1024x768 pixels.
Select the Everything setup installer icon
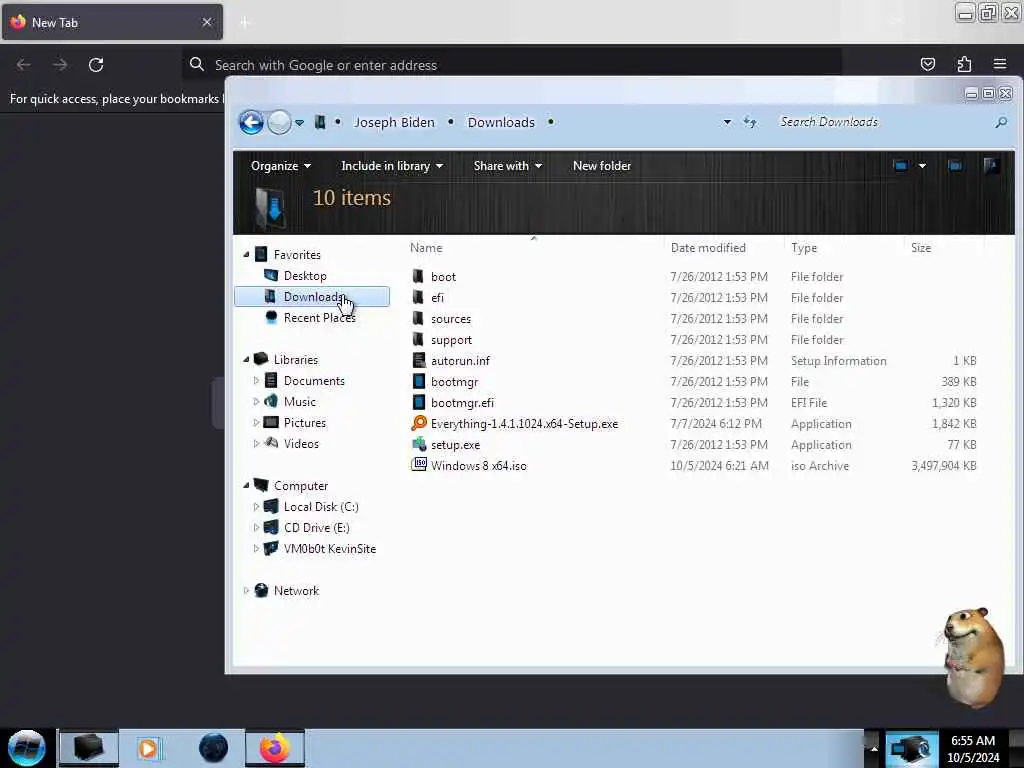coord(419,423)
